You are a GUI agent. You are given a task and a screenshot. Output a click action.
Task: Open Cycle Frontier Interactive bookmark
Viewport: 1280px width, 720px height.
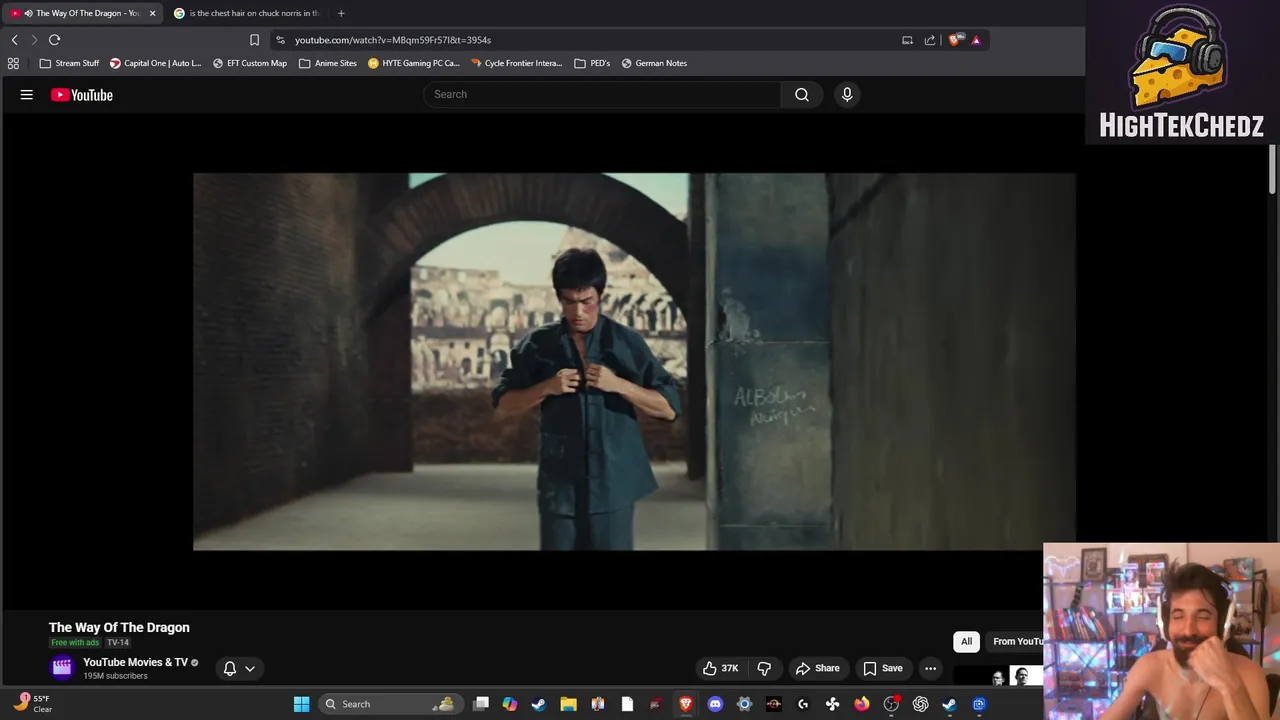[517, 63]
